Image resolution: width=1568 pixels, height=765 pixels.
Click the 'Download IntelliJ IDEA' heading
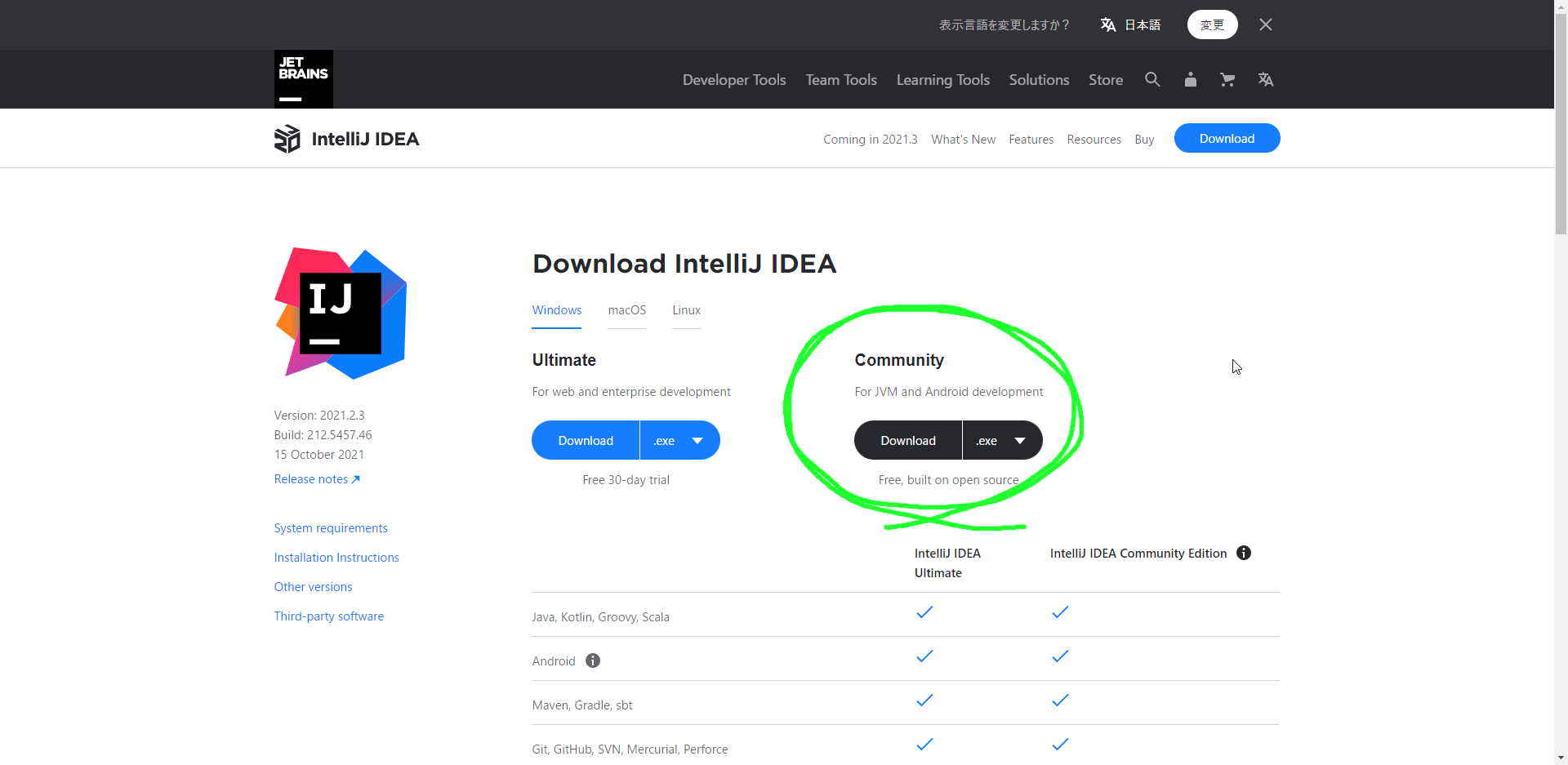pos(684,264)
